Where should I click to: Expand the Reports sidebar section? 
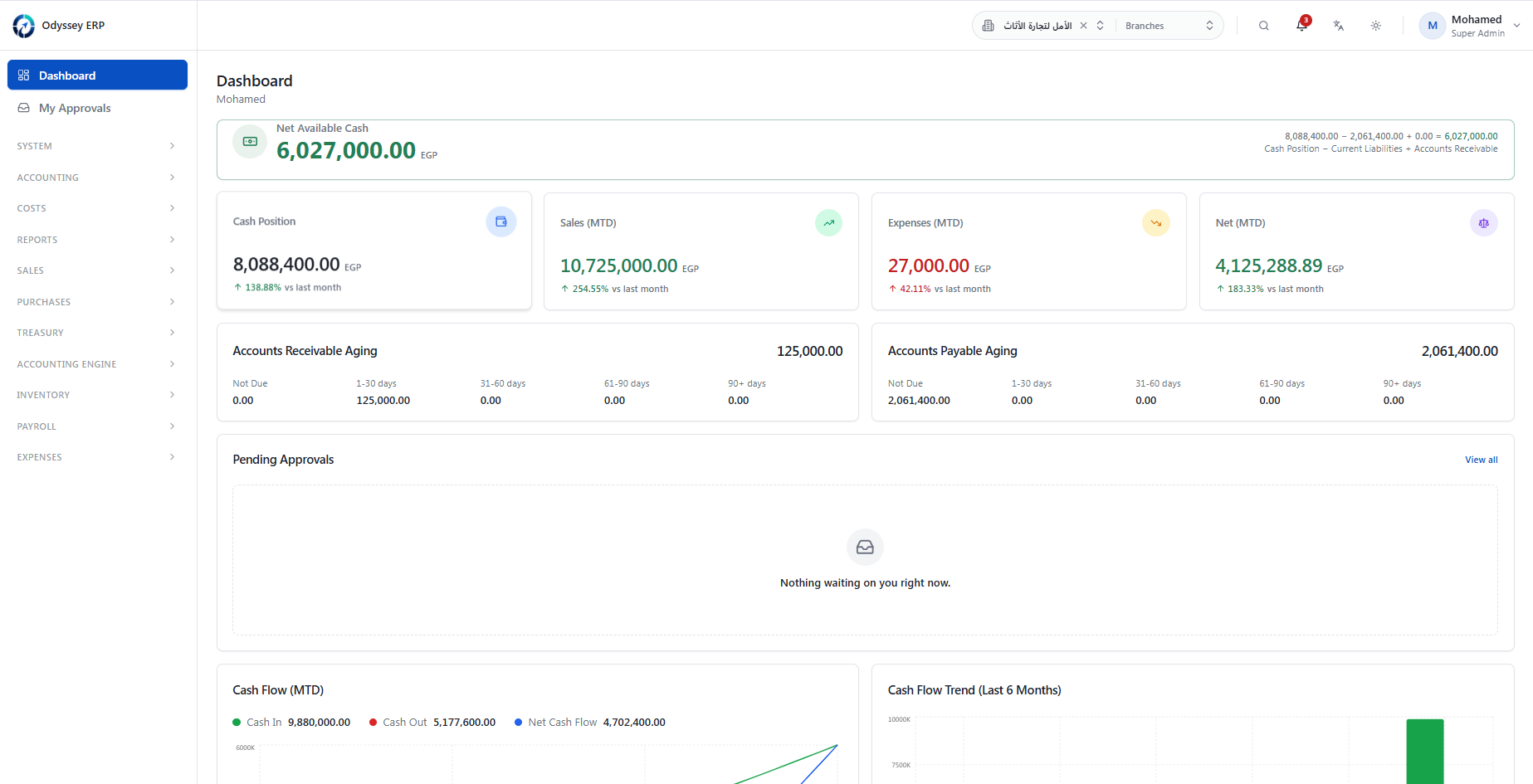pyautogui.click(x=97, y=240)
